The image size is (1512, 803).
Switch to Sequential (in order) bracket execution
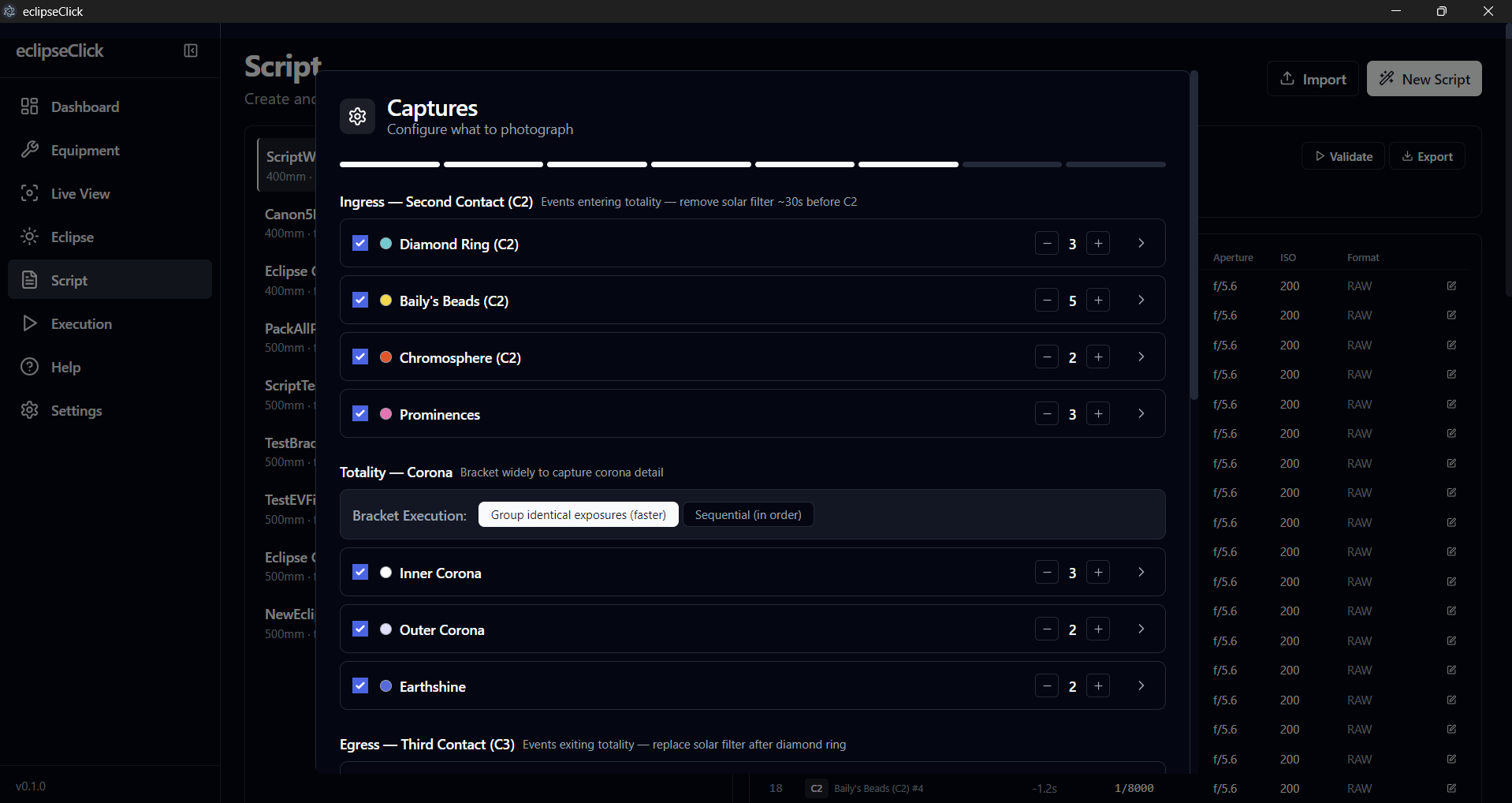[747, 514]
